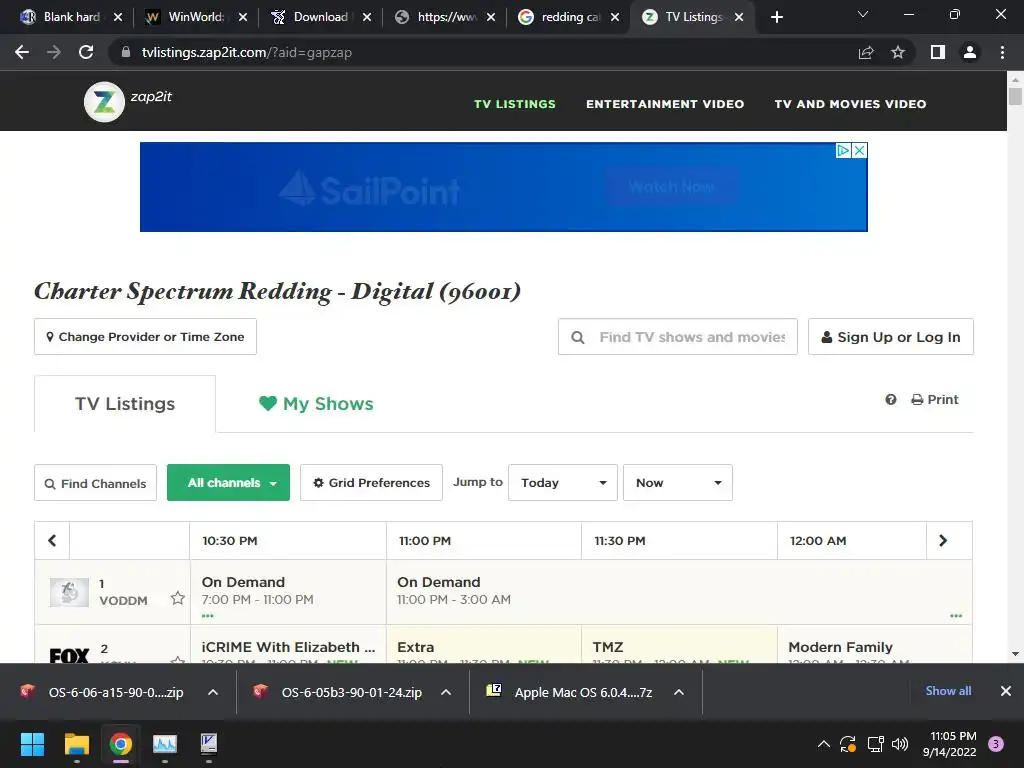Open Chrome side panel icon
The height and width of the screenshot is (768, 1024).
click(x=938, y=52)
